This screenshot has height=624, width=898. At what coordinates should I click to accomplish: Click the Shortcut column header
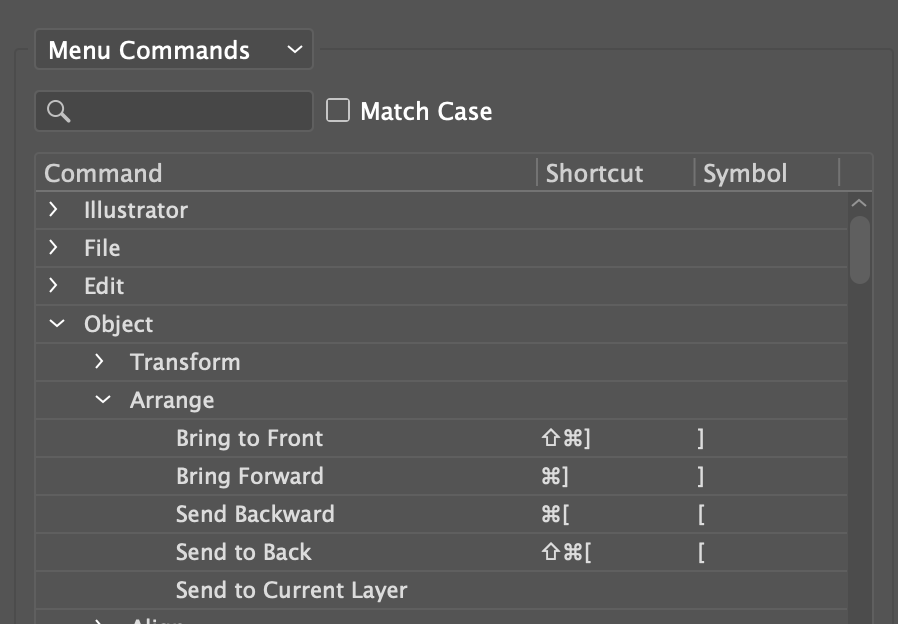(594, 173)
